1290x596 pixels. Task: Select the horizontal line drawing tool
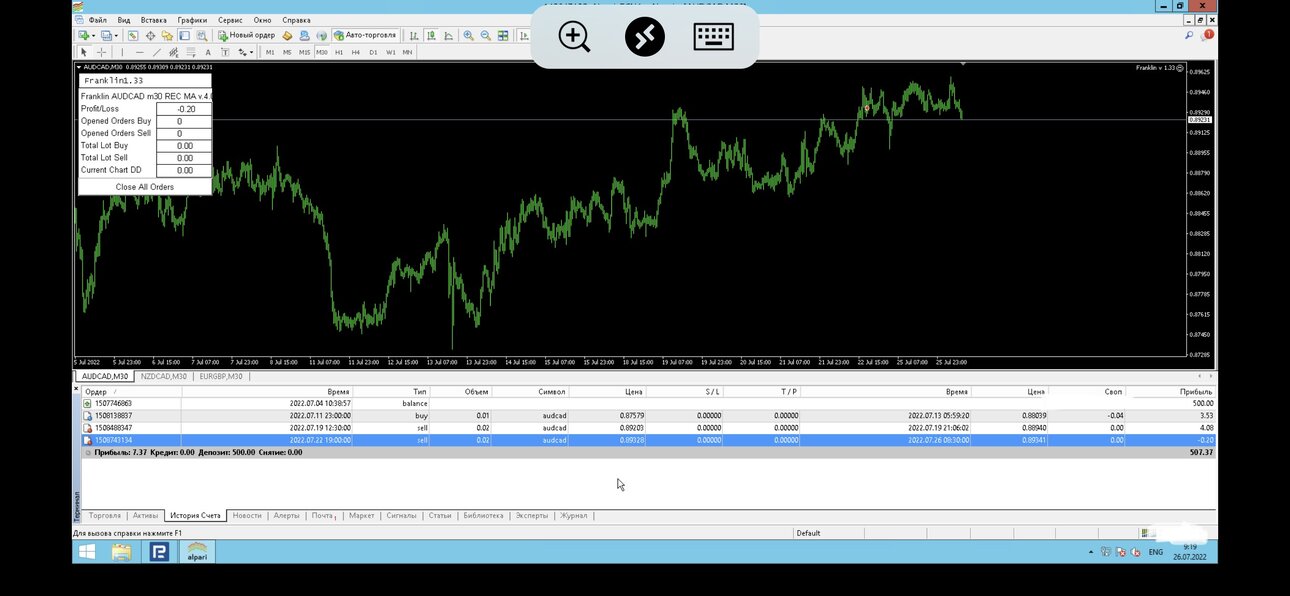click(x=140, y=52)
